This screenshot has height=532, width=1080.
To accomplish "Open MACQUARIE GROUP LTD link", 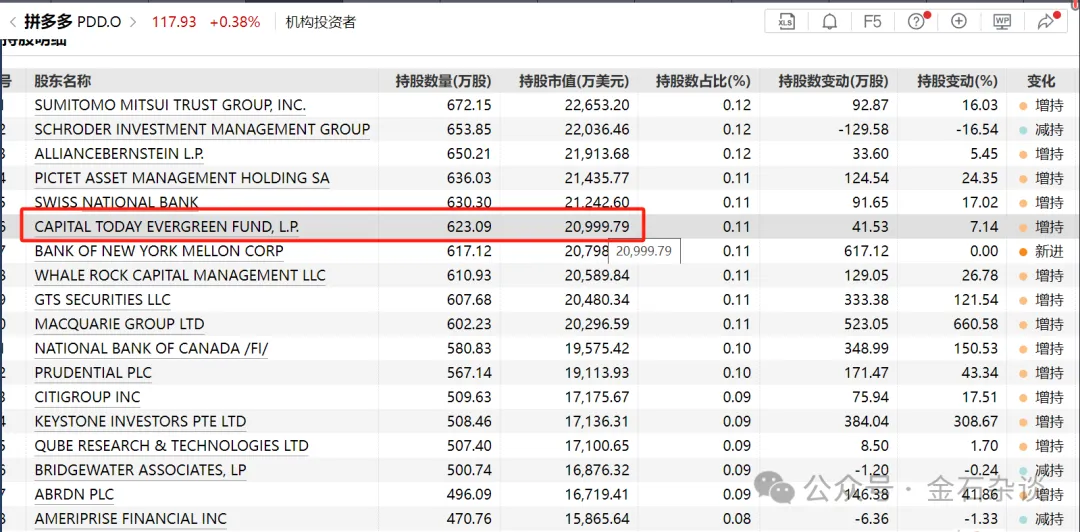I will coord(119,324).
